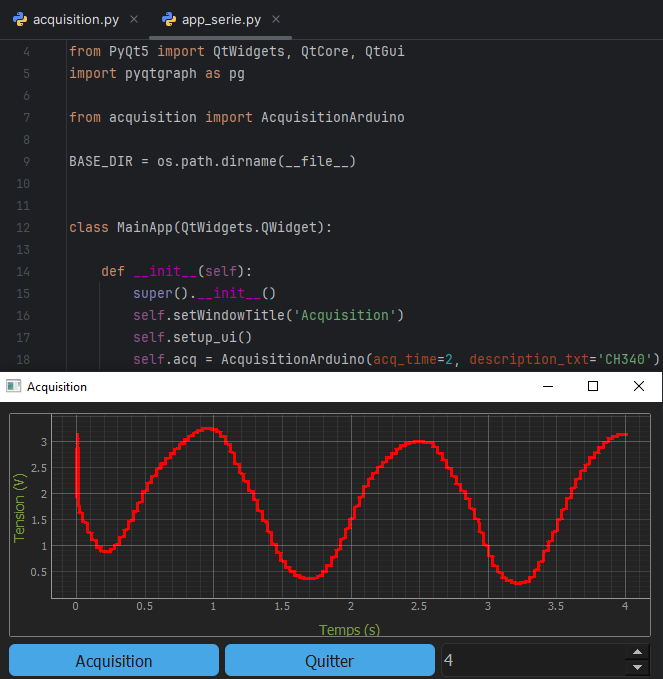Screen dimensions: 663x679
Task: Click the Python icon on acquisition.py tab
Action: click(x=20, y=19)
